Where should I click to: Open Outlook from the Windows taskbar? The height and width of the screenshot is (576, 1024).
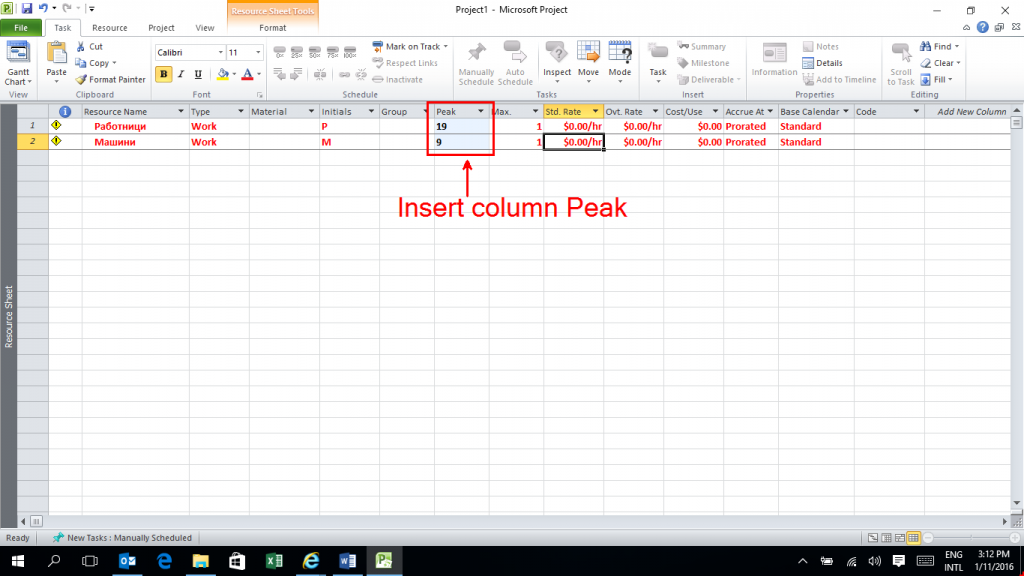[x=127, y=561]
